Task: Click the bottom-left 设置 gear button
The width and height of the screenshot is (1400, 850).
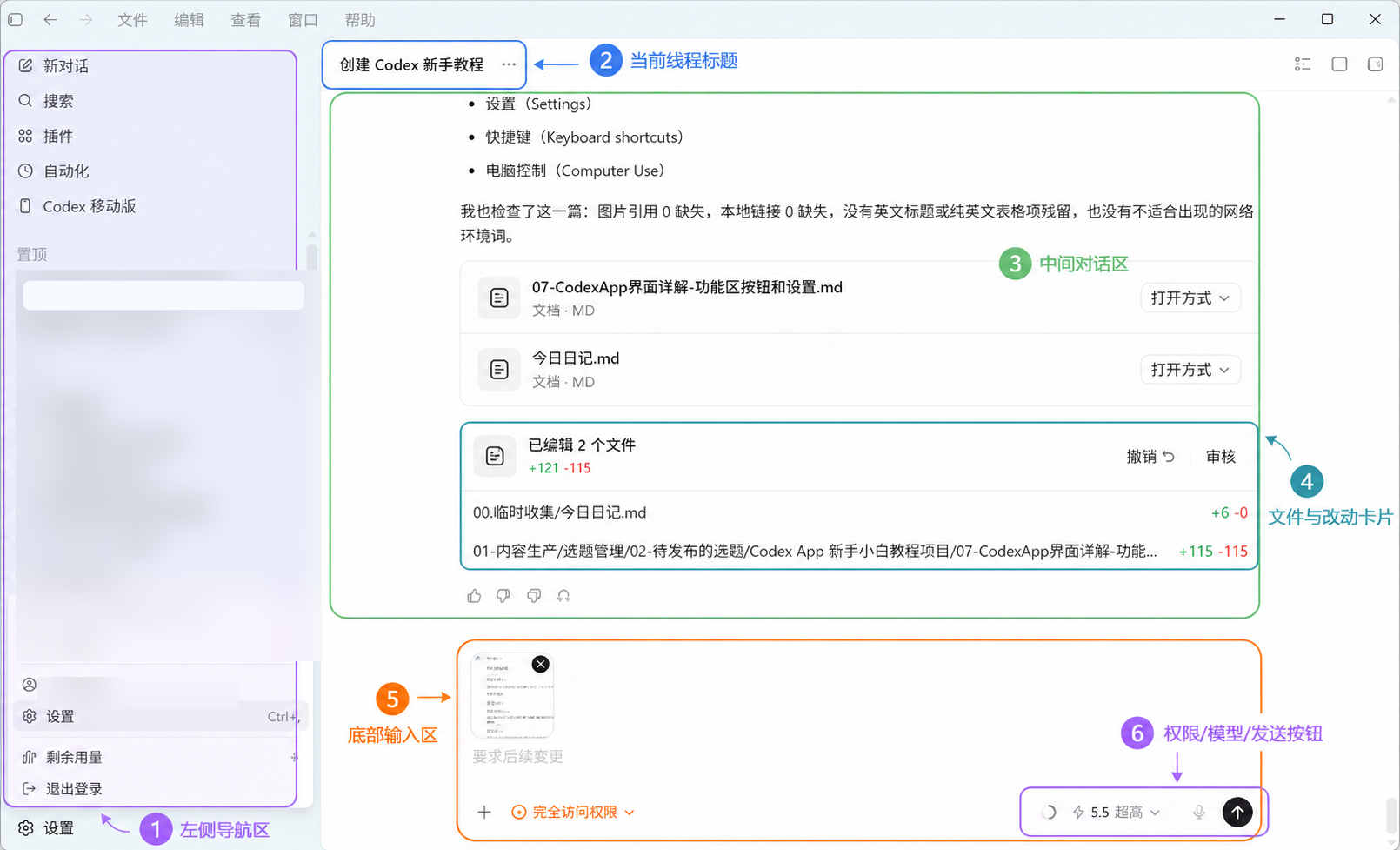Action: pos(48,828)
